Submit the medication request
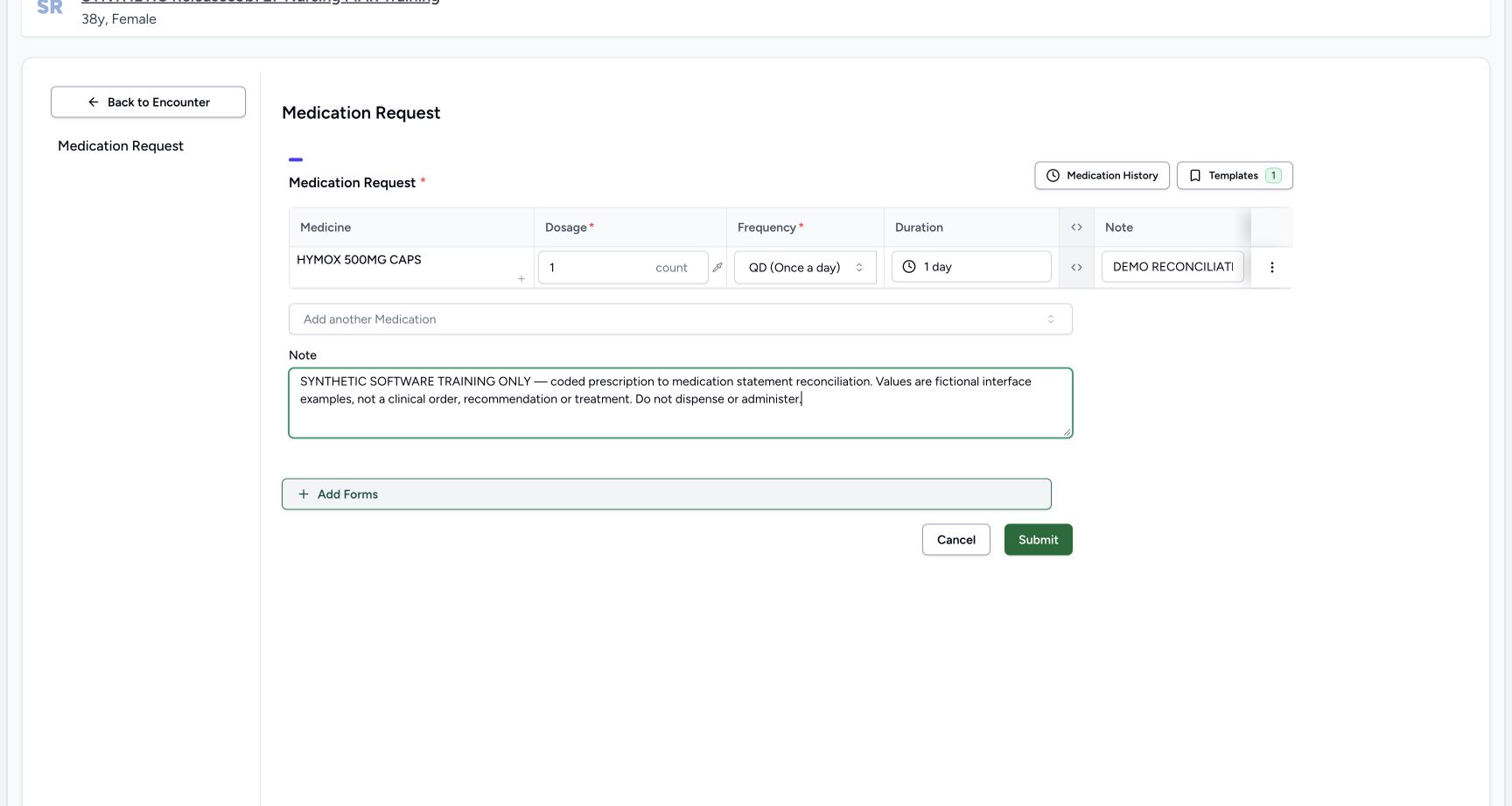 [x=1038, y=540]
